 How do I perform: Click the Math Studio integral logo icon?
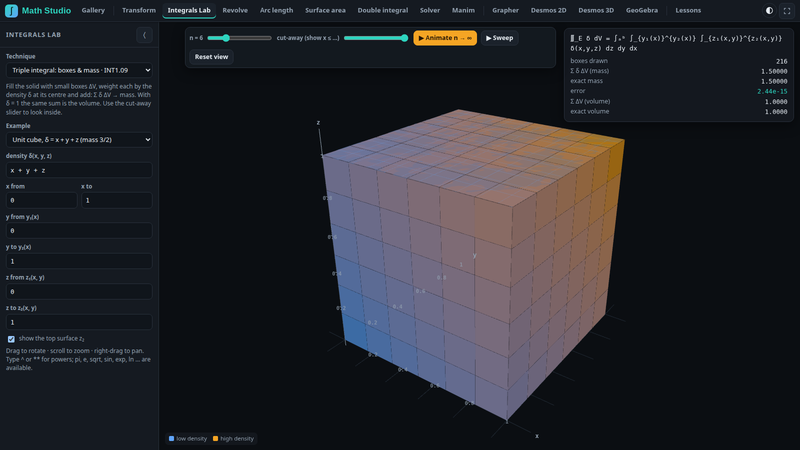pos(11,10)
